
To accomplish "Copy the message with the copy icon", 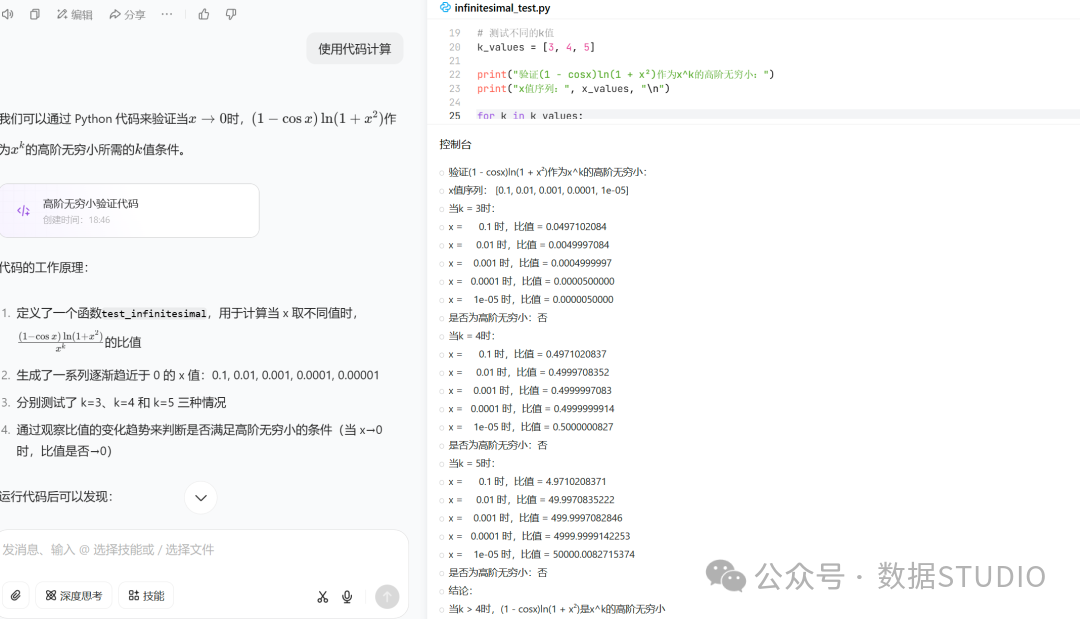I will 34,14.
